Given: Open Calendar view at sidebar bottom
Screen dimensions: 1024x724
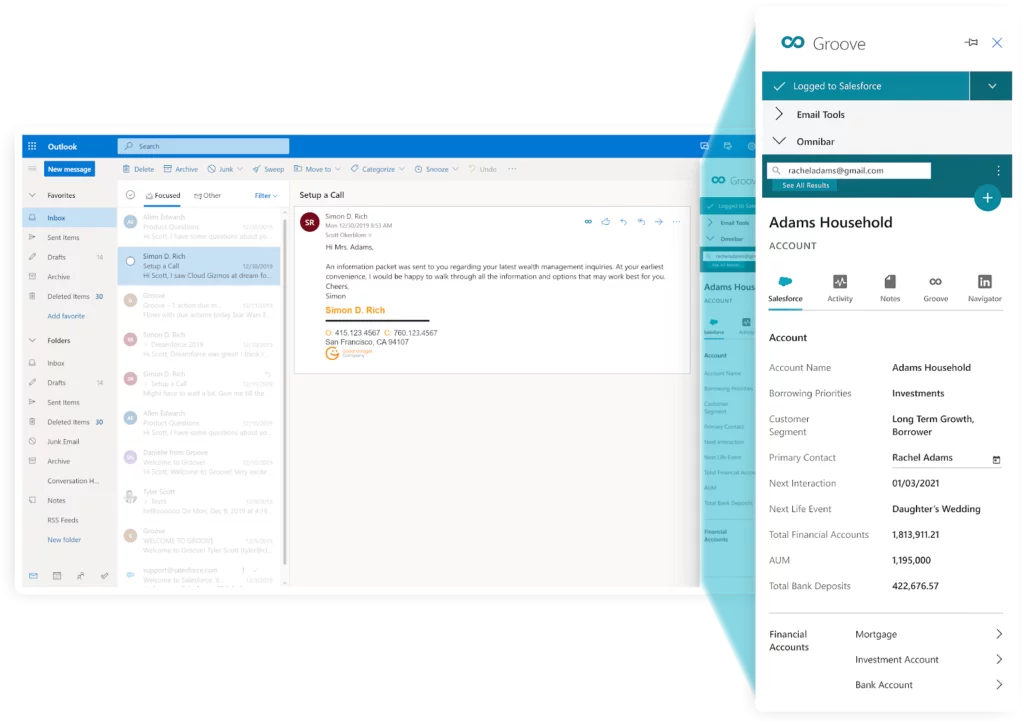Looking at the screenshot, I should pyautogui.click(x=57, y=576).
